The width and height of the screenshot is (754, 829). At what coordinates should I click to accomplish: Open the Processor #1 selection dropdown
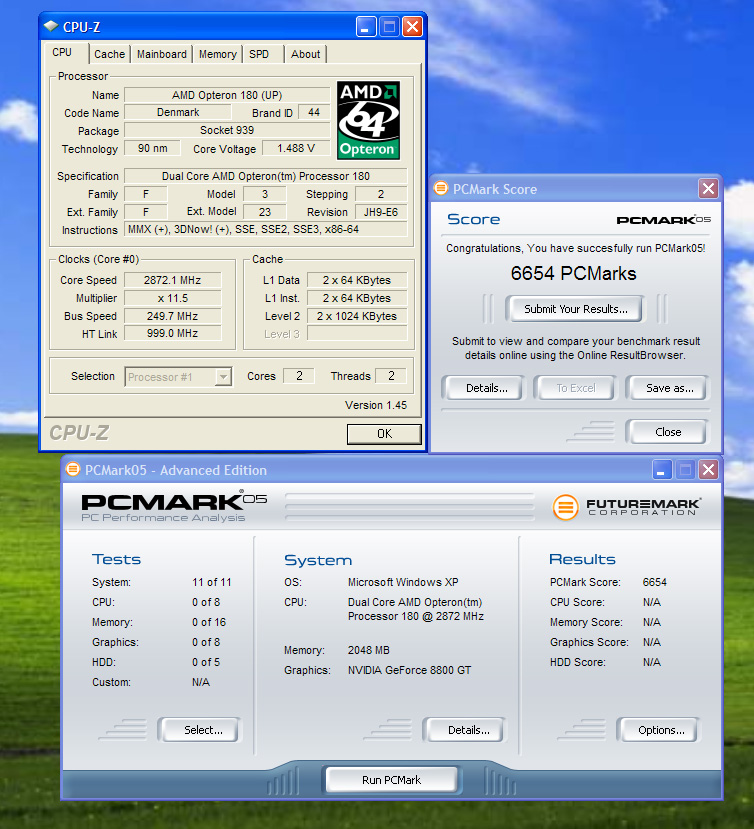[x=178, y=377]
